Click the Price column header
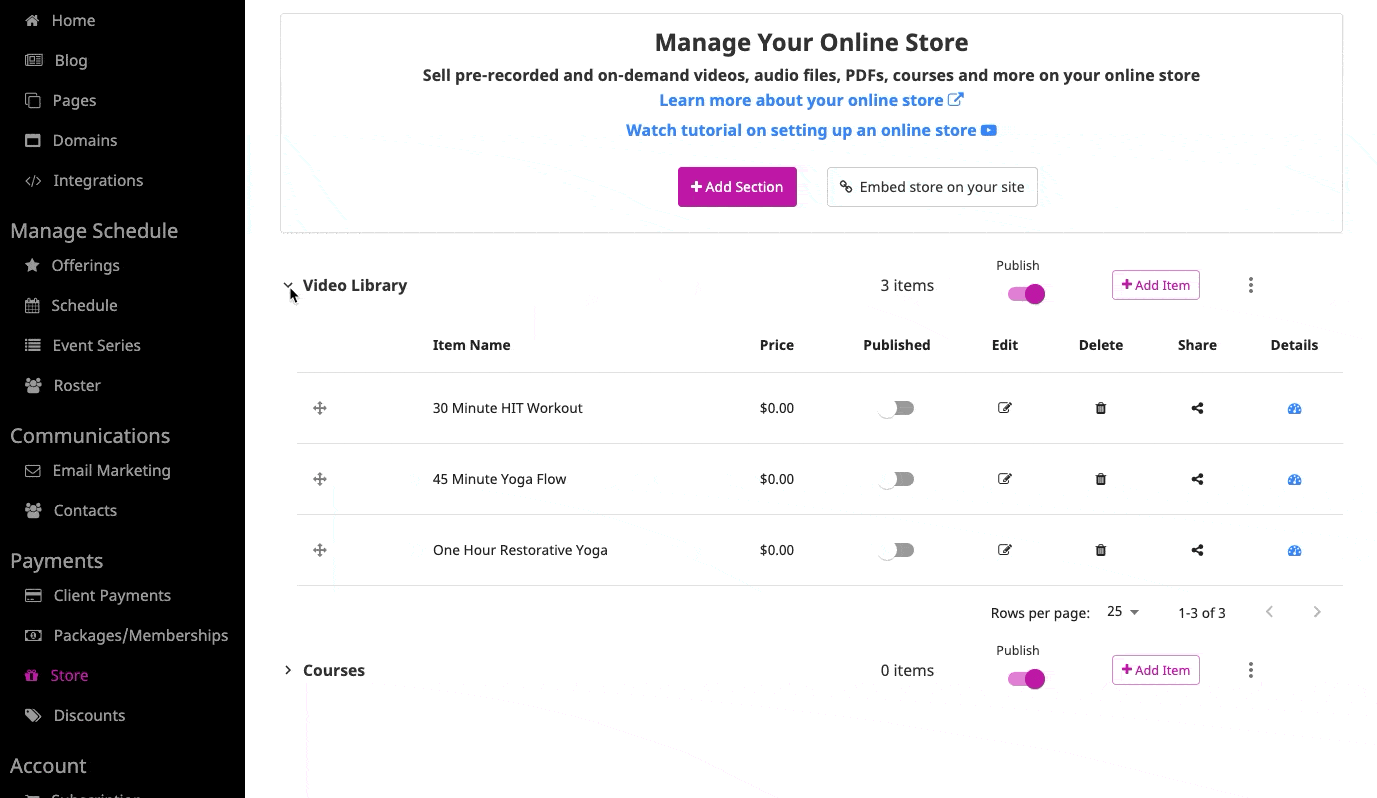Image resolution: width=1377 pixels, height=798 pixels. (777, 345)
